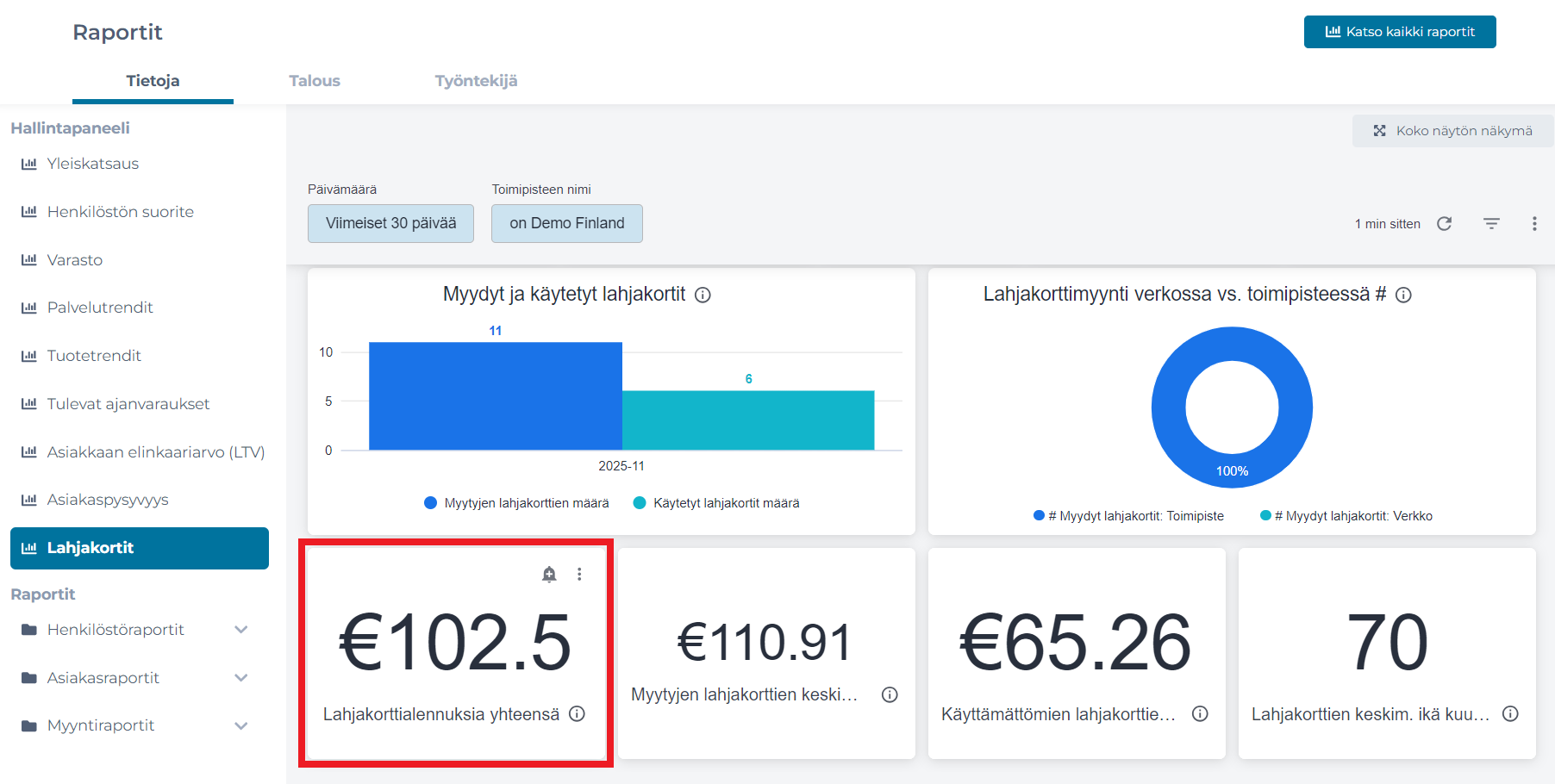Click info icon next to Lahjakorttialennuksia yhteensä
Image resolution: width=1555 pixels, height=784 pixels.
tap(578, 714)
